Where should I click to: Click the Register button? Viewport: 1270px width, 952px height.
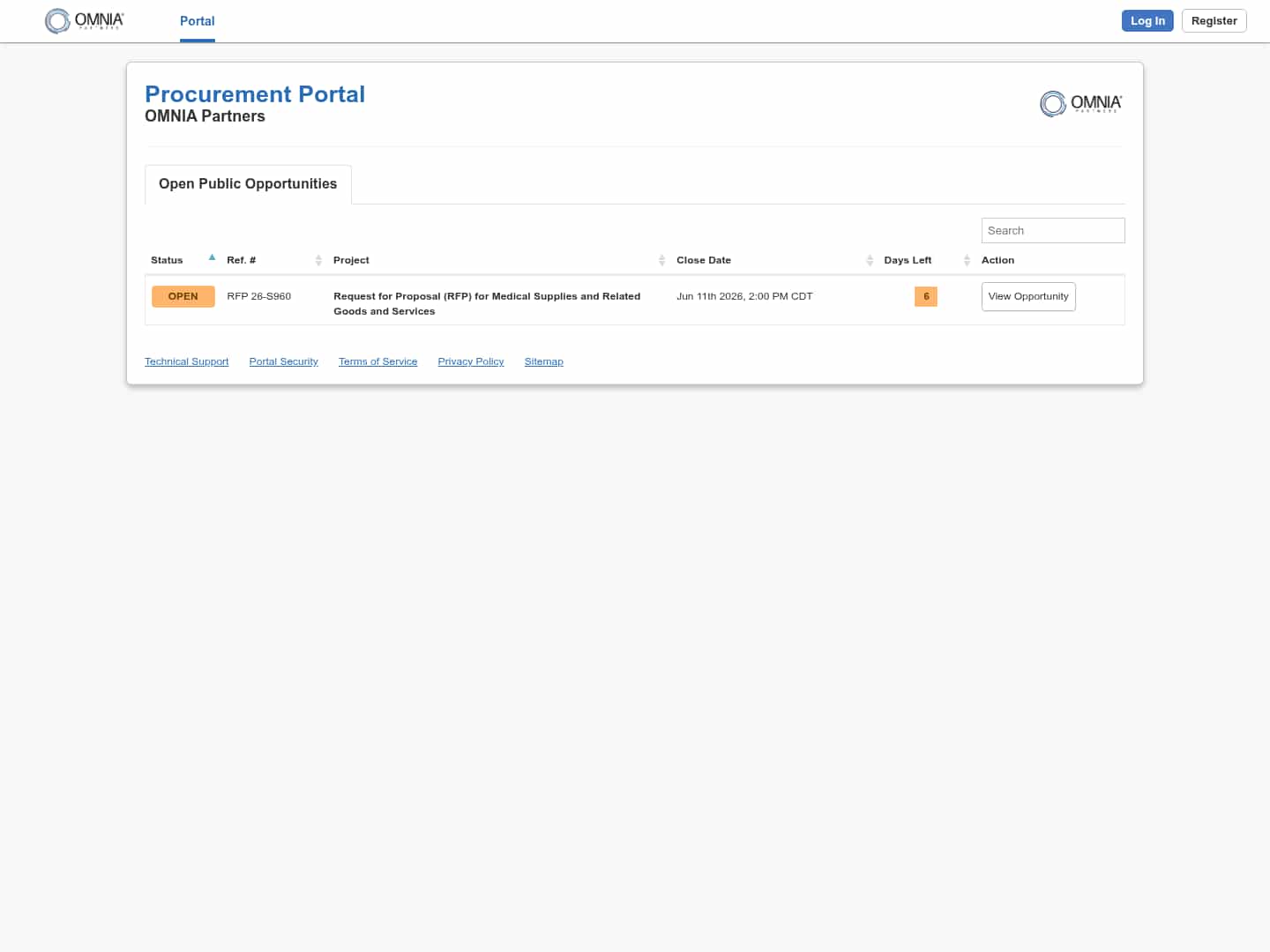coord(1214,21)
